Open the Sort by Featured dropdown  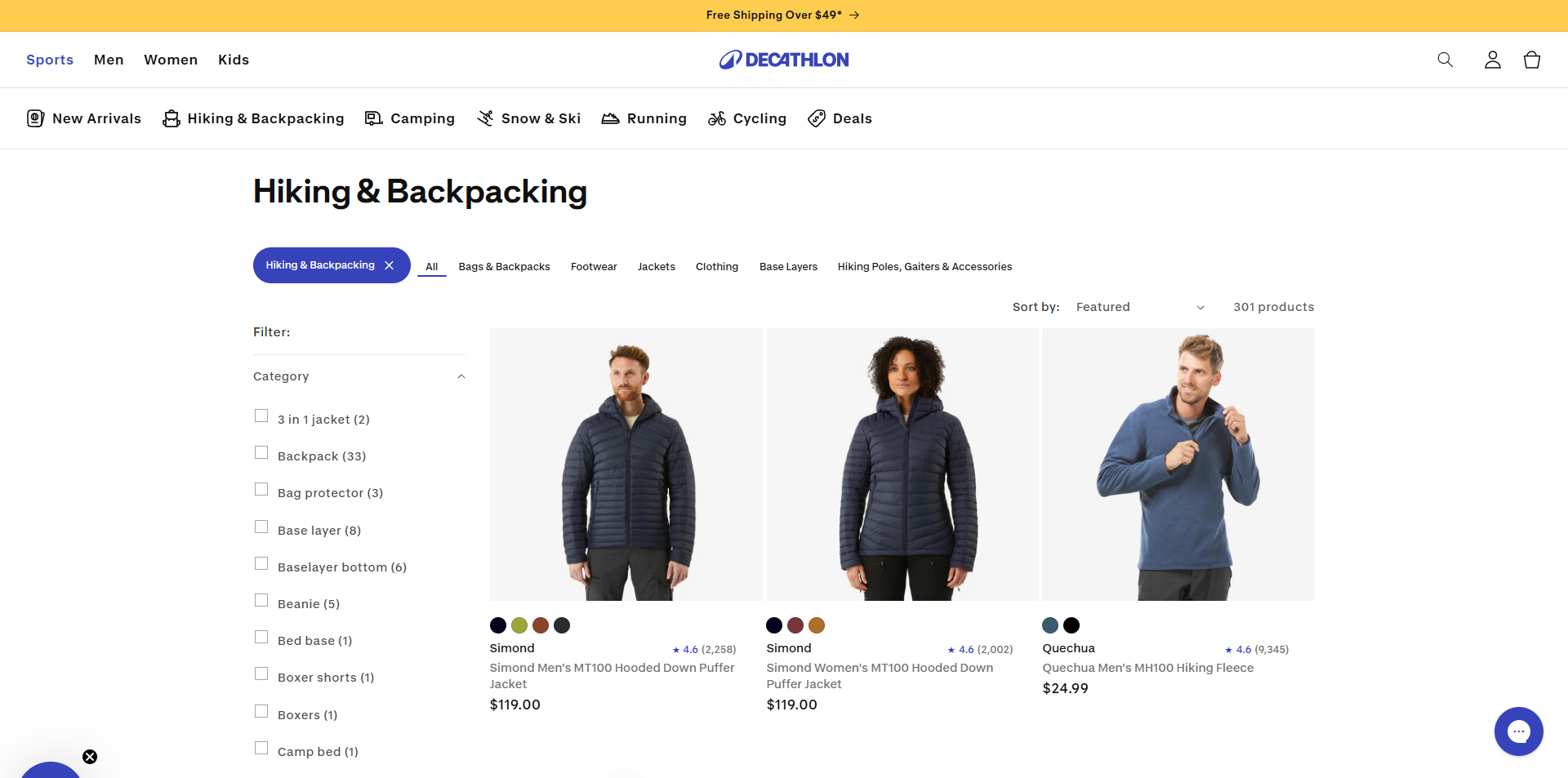[x=1139, y=307]
